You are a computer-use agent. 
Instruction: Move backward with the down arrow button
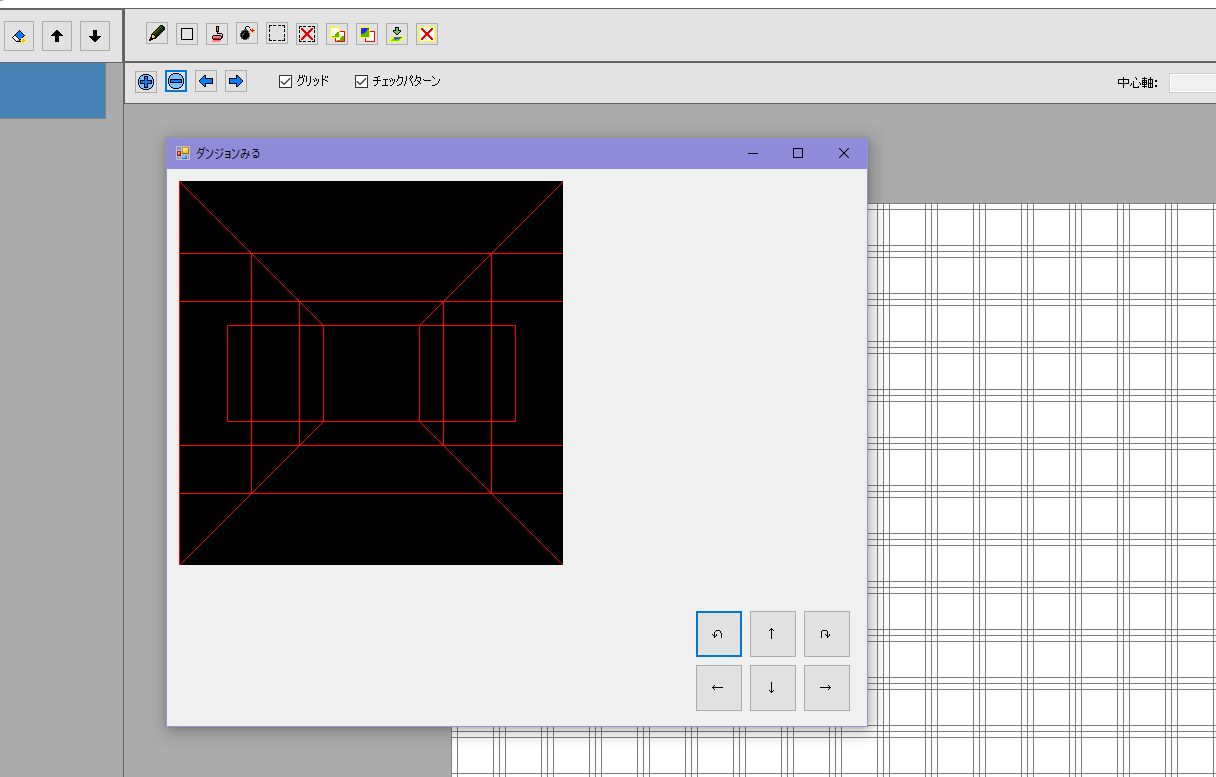773,688
